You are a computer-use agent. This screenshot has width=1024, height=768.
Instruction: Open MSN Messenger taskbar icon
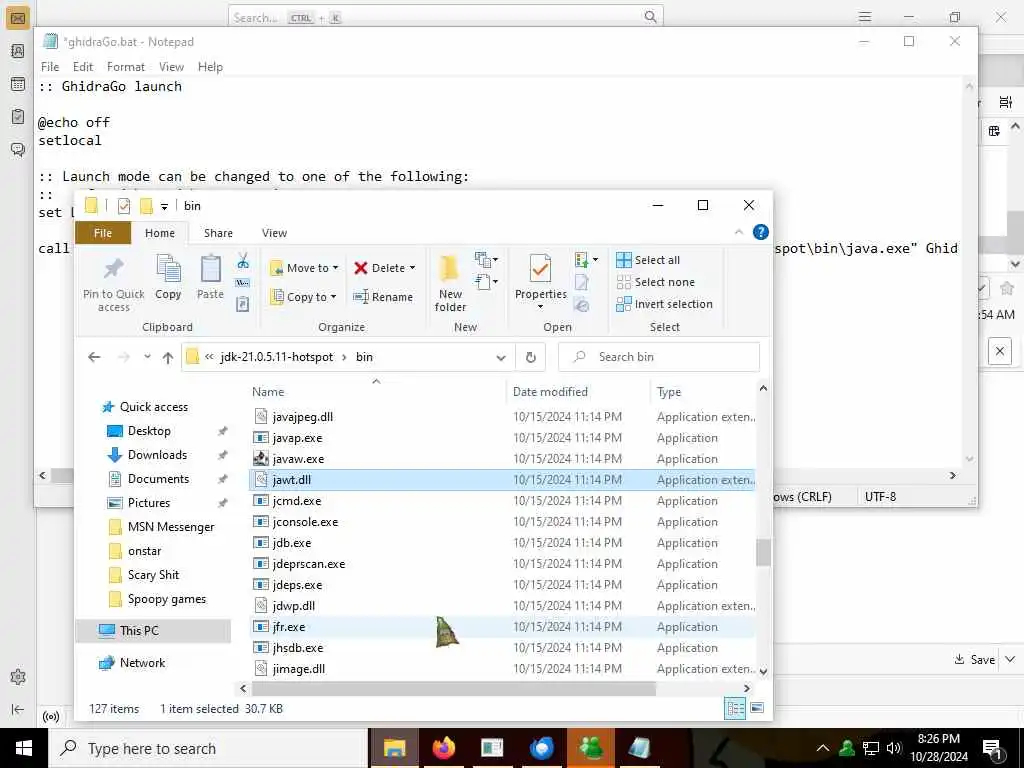pos(591,748)
